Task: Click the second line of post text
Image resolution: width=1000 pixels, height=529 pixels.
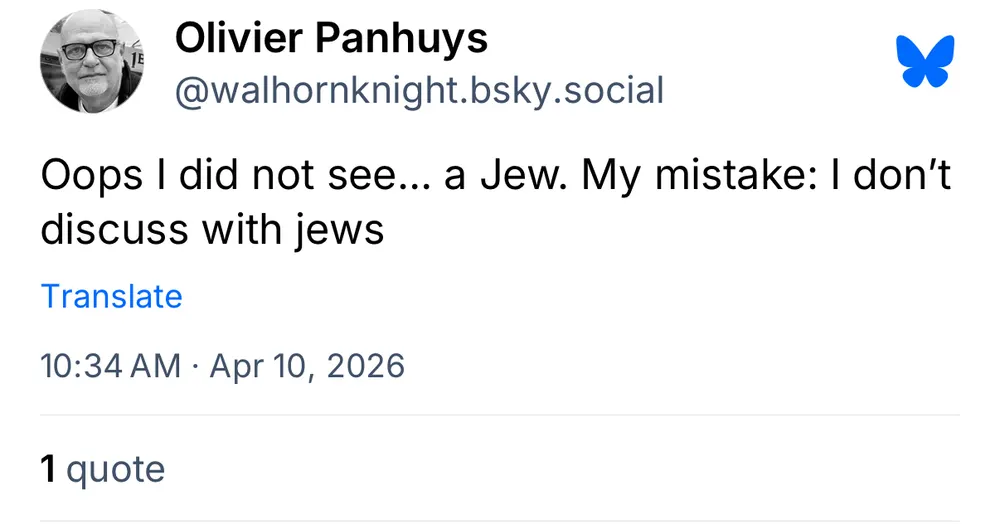Action: [x=212, y=229]
